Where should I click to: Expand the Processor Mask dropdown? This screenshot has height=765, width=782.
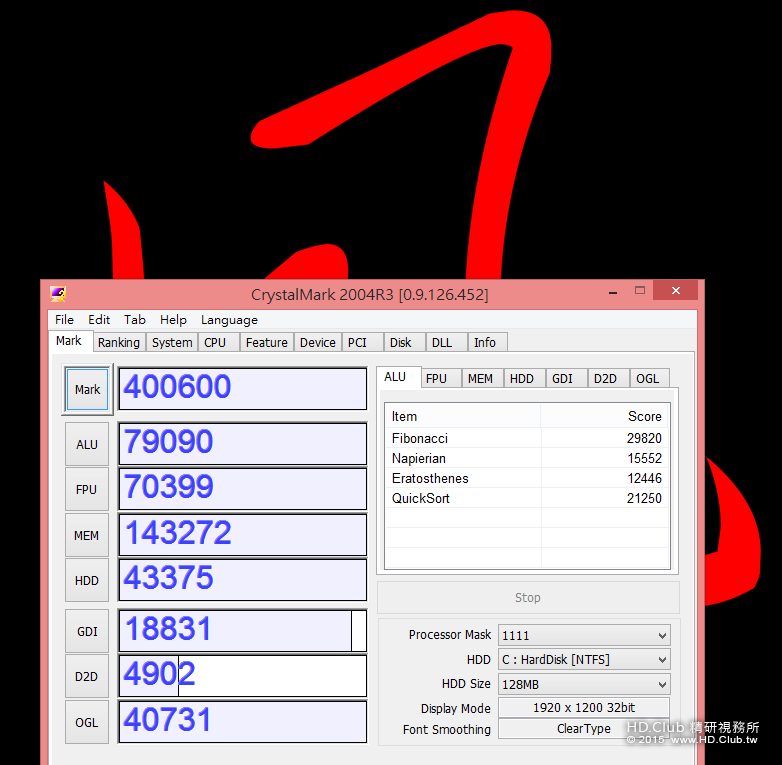584,635
